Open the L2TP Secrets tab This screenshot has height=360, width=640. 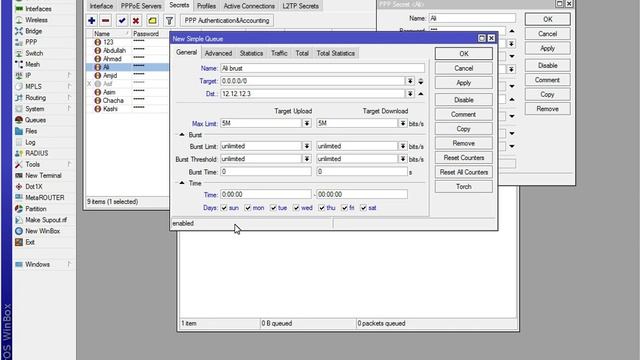coord(301,6)
